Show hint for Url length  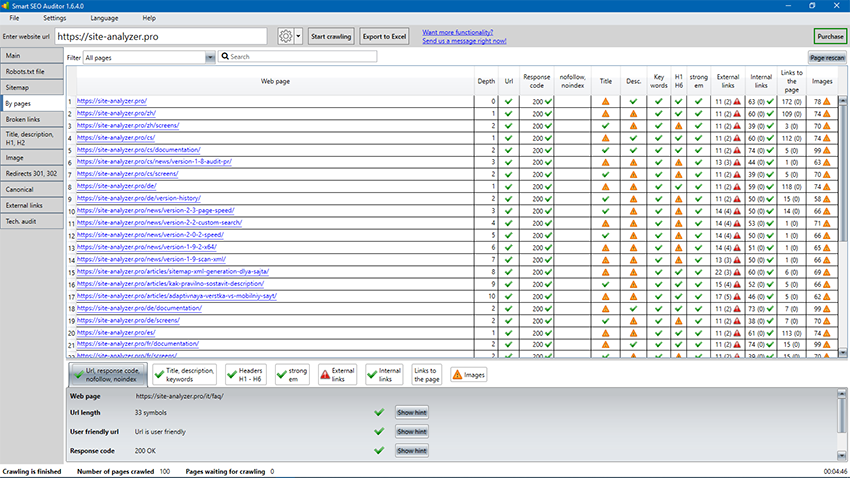(x=411, y=412)
